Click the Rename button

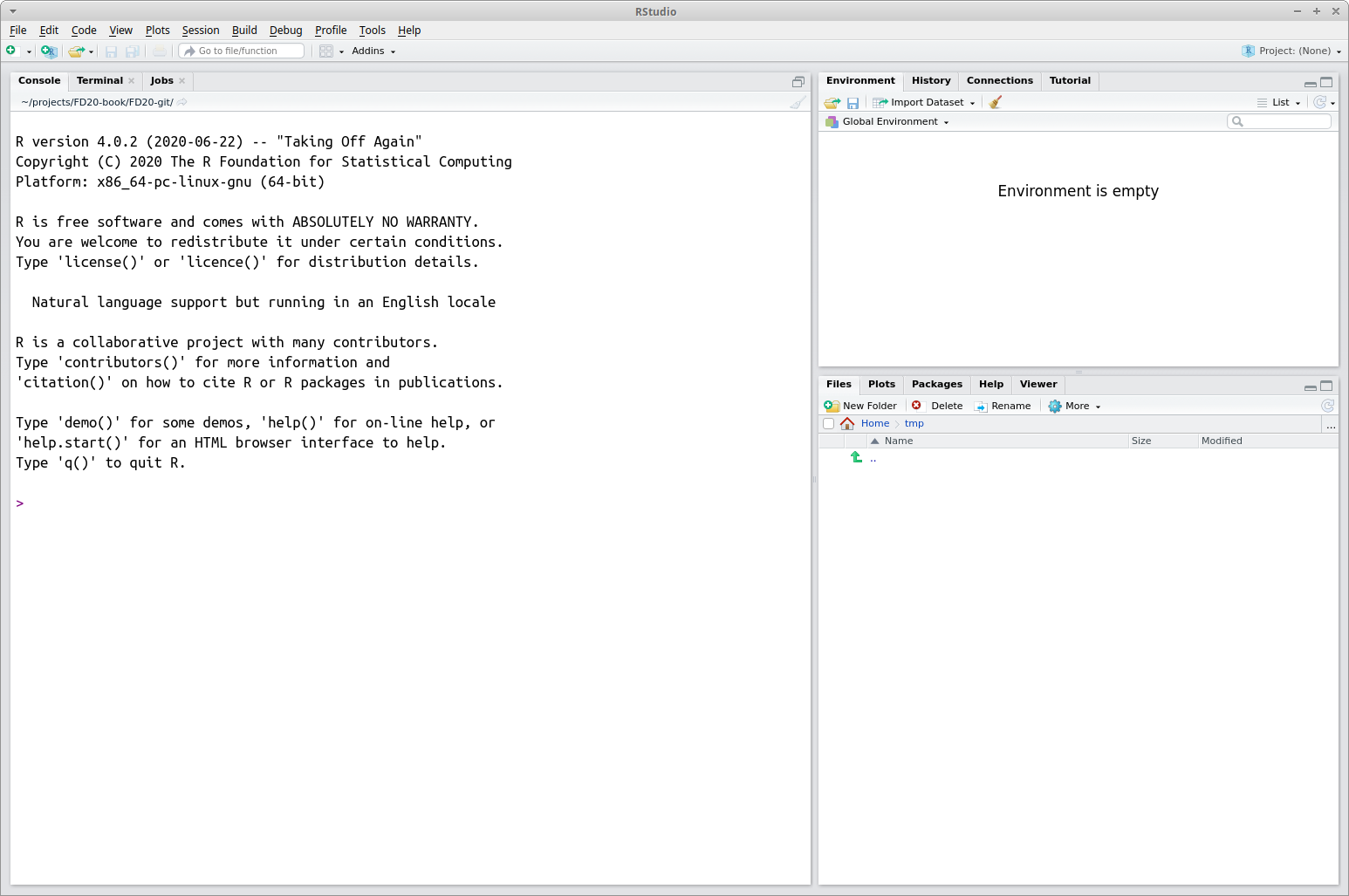coord(1003,406)
